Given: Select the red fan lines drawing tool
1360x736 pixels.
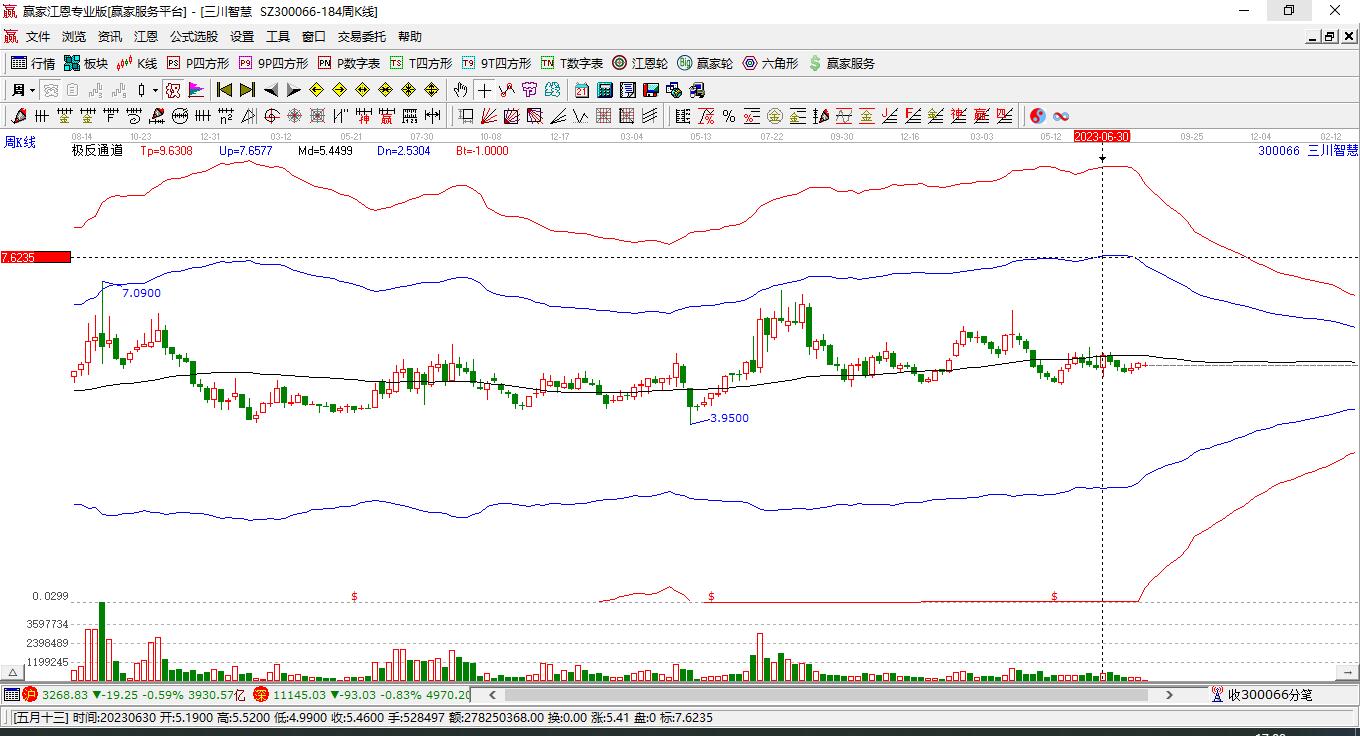Looking at the screenshot, I should [489, 116].
